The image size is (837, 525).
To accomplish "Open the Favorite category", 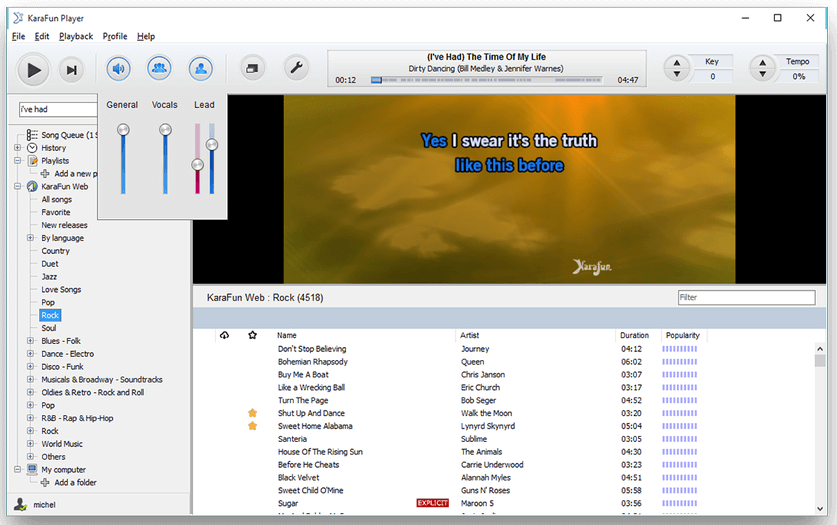I will 56,212.
